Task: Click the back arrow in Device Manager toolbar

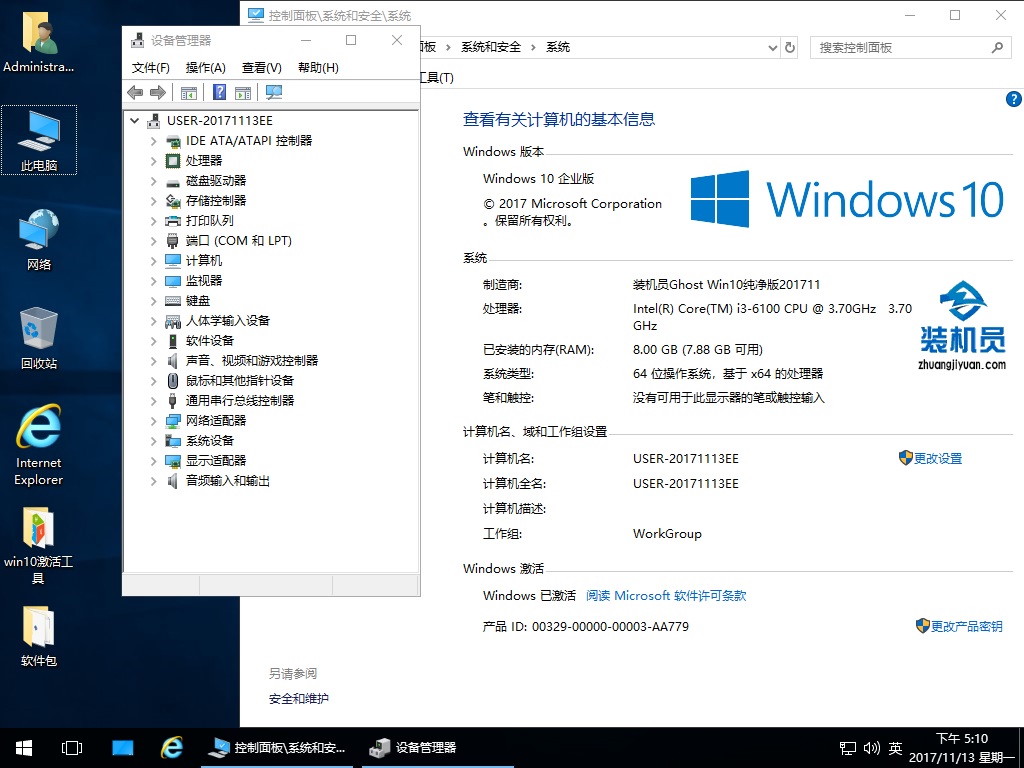Action: pyautogui.click(x=135, y=92)
